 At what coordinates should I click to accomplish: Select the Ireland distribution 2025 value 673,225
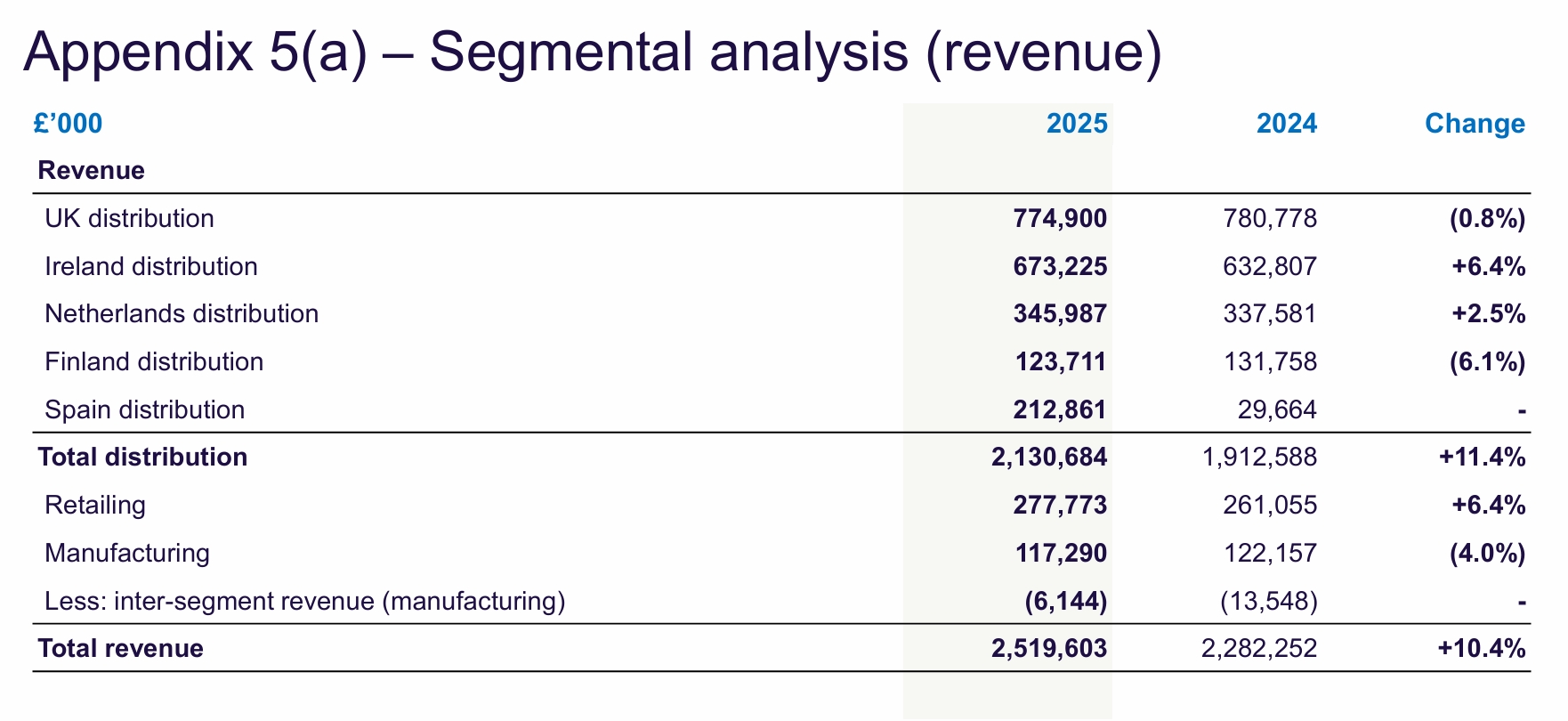point(1060,267)
